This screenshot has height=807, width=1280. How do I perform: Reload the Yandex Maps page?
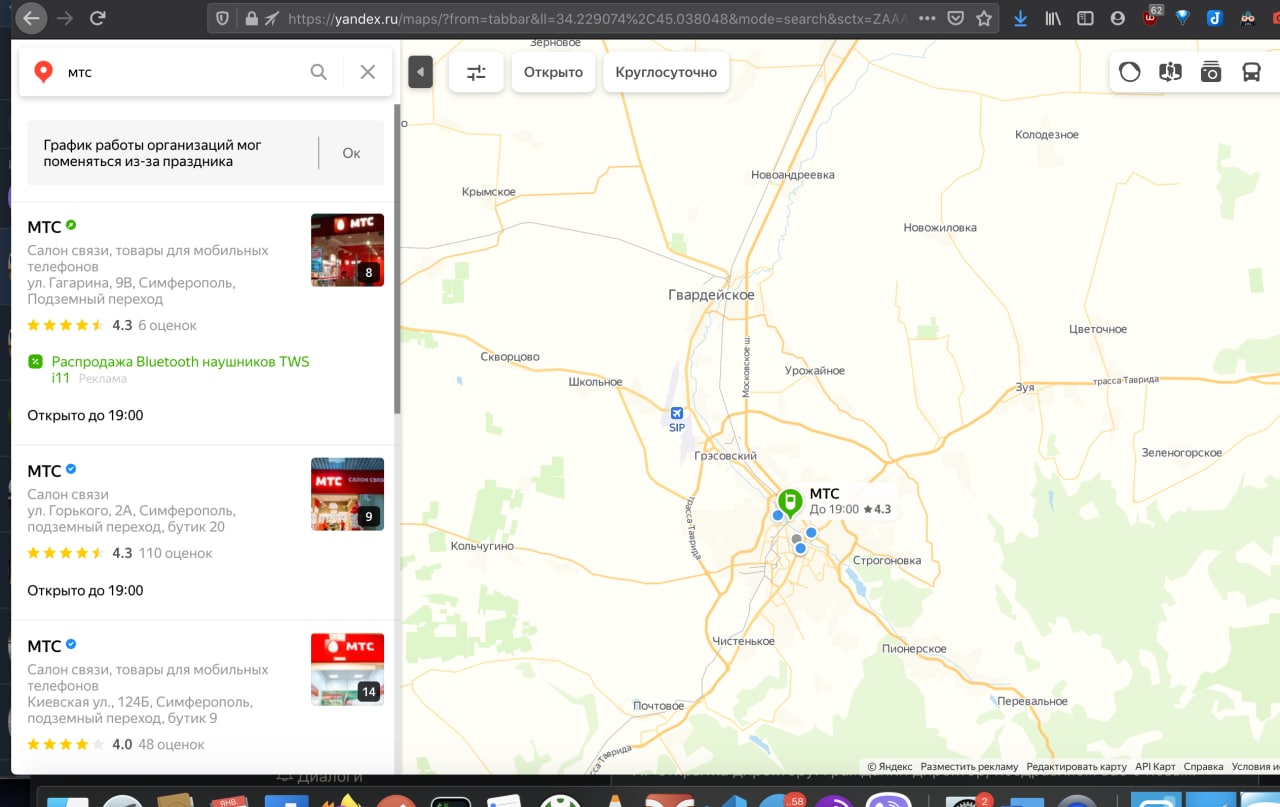97,18
